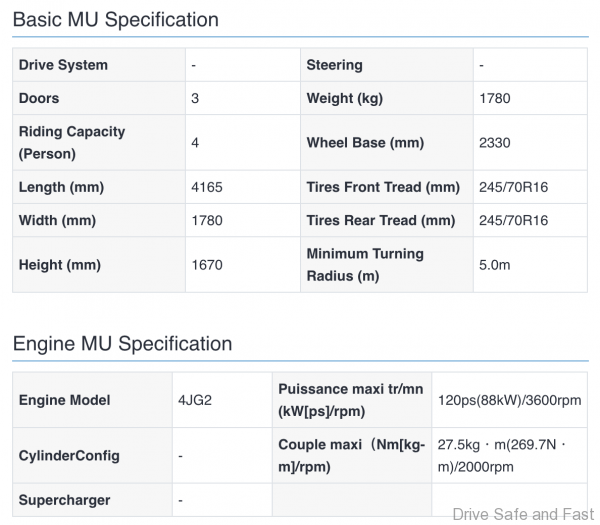600x525 pixels.
Task: Click the Basic MU Specification heading
Action: [115, 19]
